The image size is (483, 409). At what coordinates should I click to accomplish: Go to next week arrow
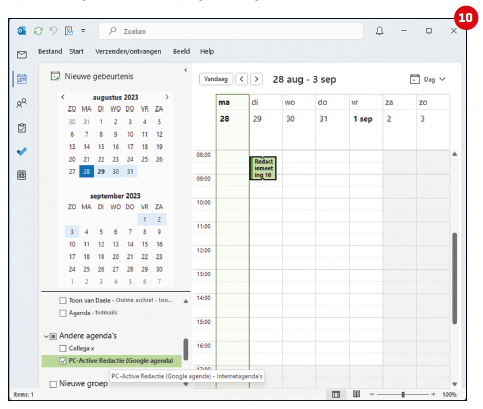[256, 79]
